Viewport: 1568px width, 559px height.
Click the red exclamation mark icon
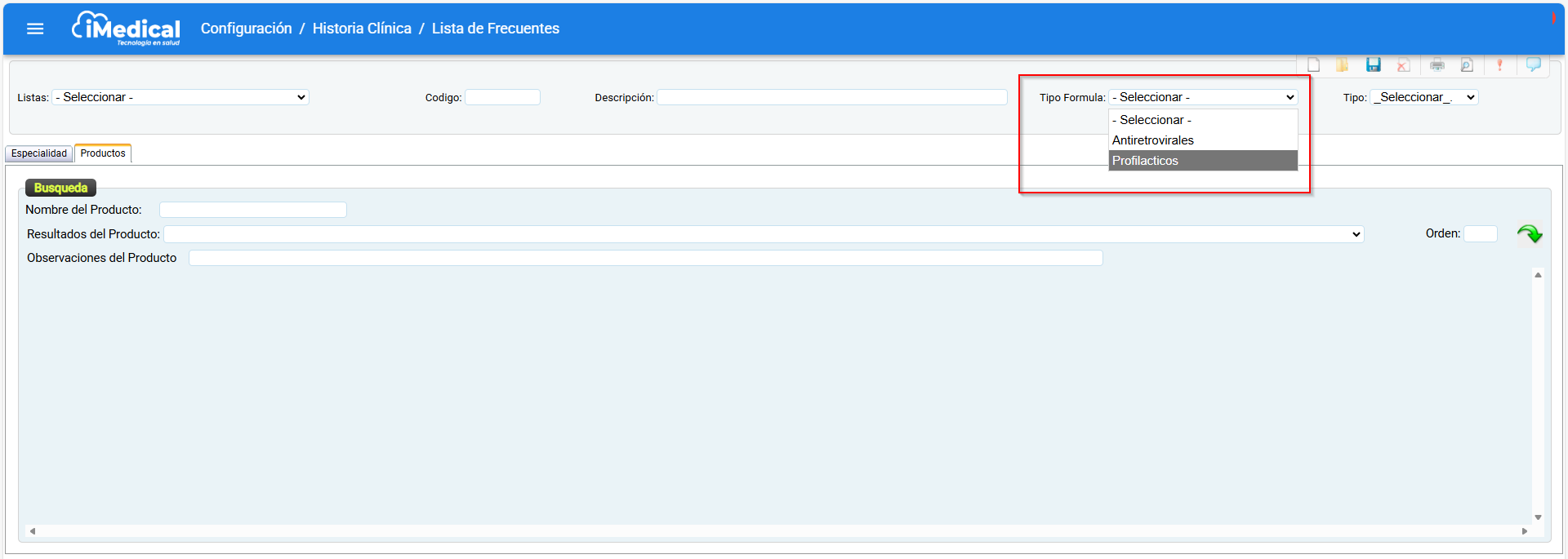[1499, 65]
